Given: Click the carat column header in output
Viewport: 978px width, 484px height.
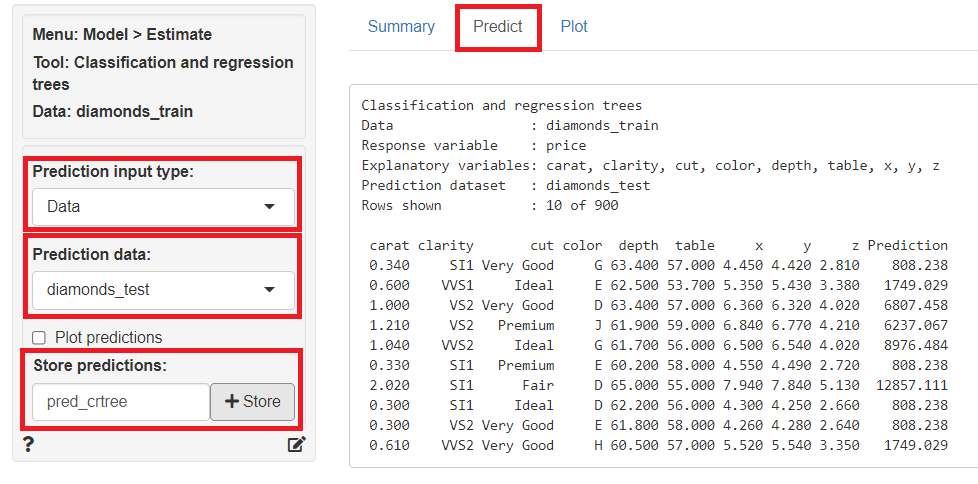Looking at the screenshot, I should point(389,245).
